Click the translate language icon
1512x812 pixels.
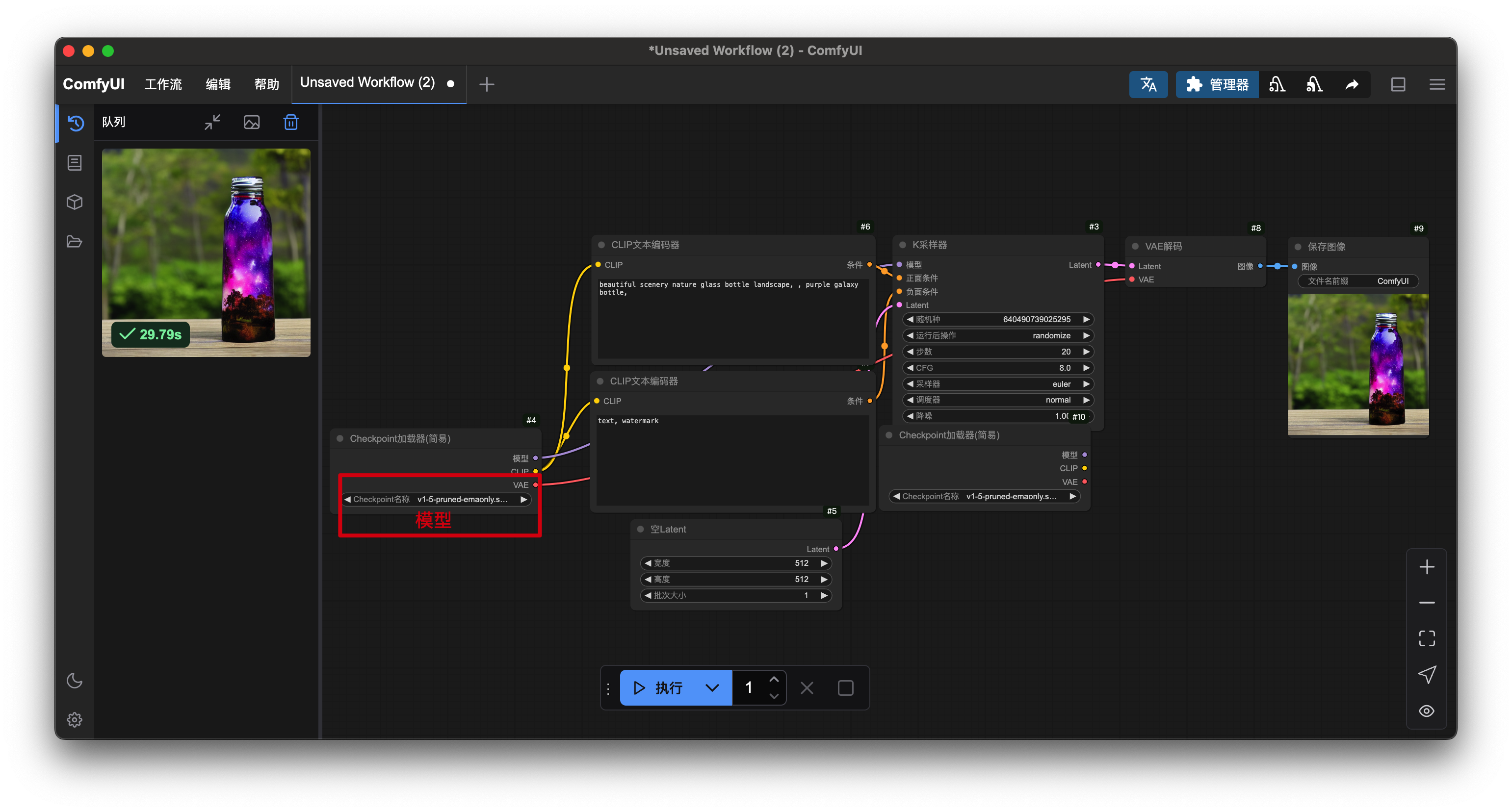pos(1147,84)
